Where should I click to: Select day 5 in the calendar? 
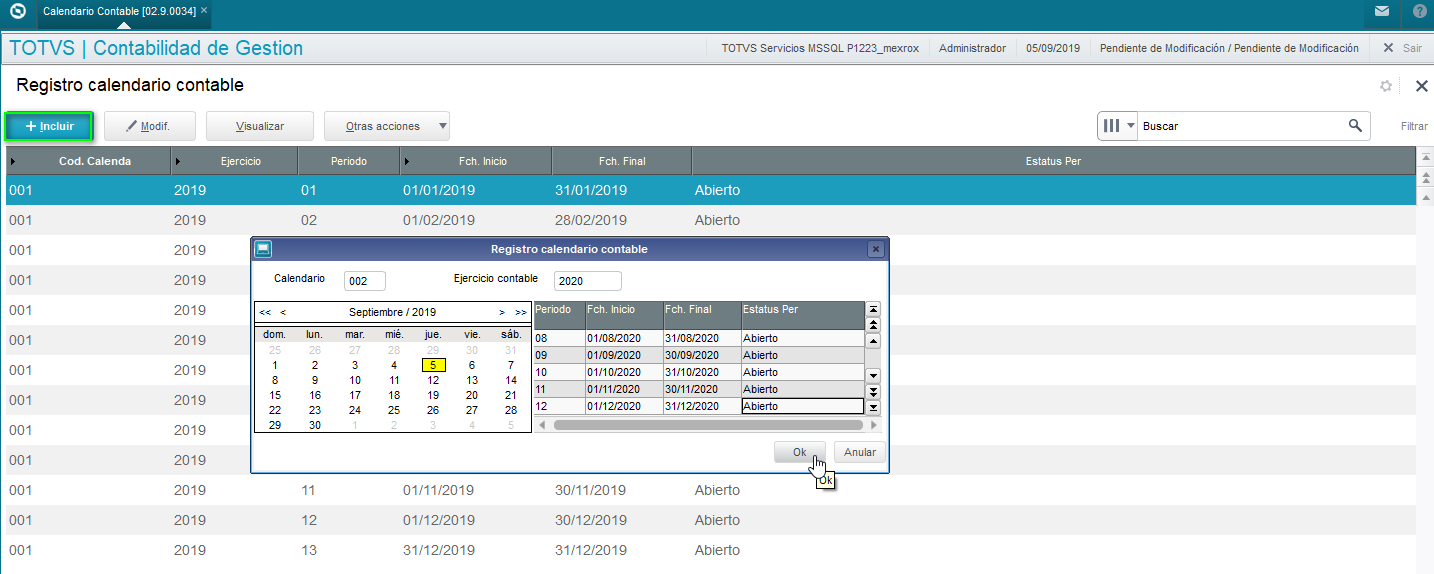[x=433, y=365]
